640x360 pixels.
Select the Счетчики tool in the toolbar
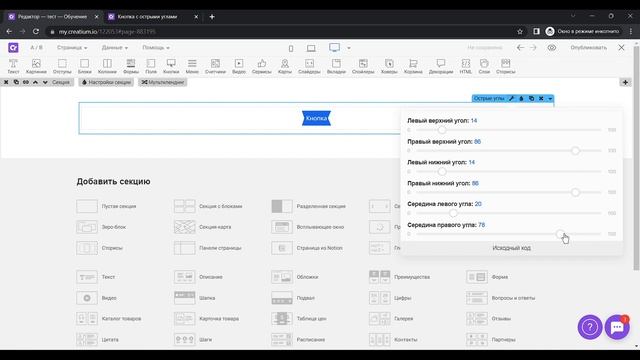click(215, 66)
